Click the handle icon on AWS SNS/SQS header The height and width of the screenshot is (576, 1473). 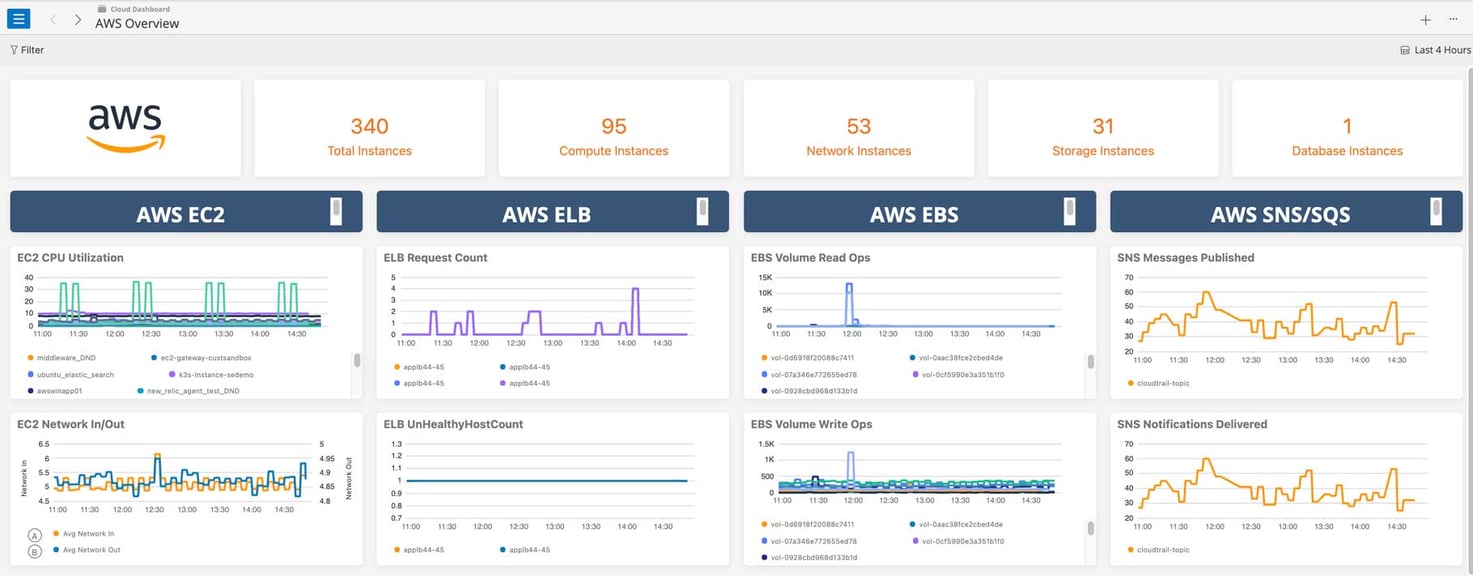pos(1437,210)
